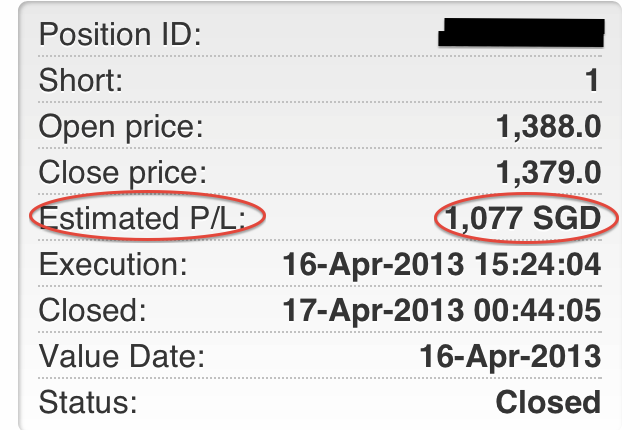The height and width of the screenshot is (430, 640).
Task: Click the Value Date label
Action: click(122, 356)
